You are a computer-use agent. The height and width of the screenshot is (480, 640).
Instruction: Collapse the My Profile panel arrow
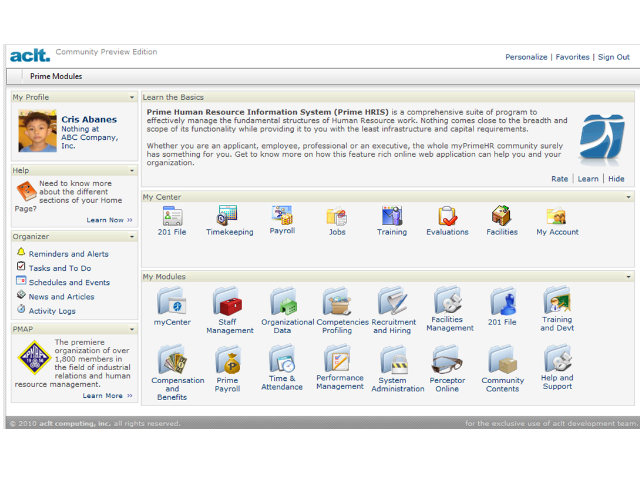[x=132, y=97]
